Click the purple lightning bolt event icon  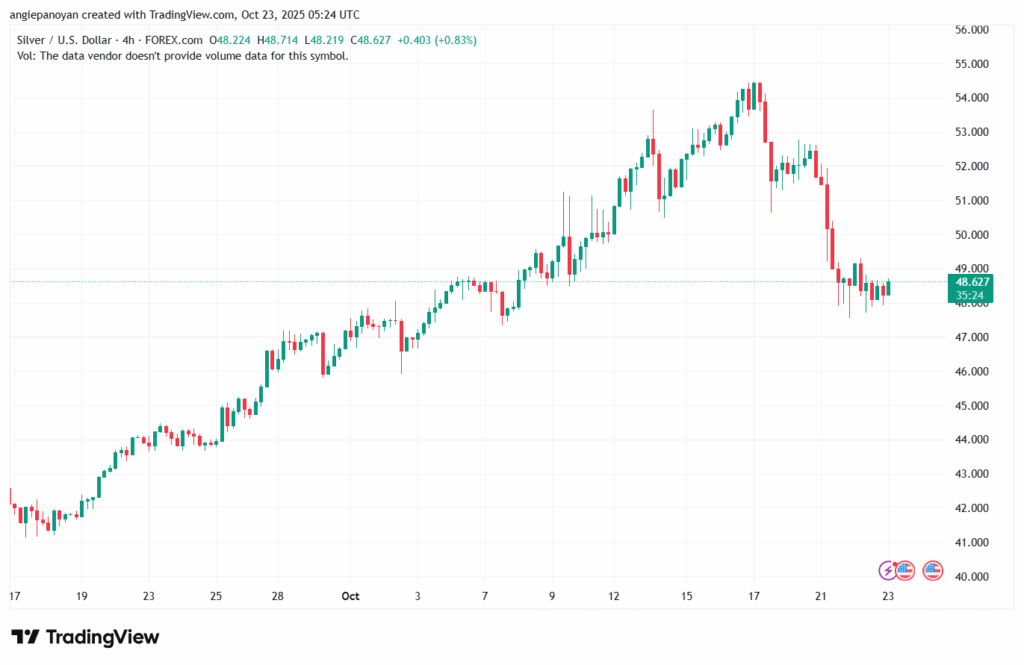tap(888, 570)
